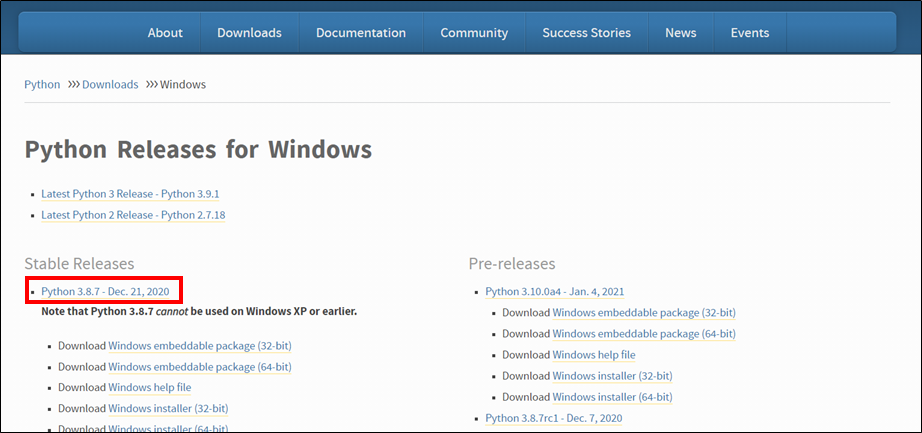
Task: Download 3.10.0a4 Windows embeddable package (32-bit)
Action: pos(644,313)
